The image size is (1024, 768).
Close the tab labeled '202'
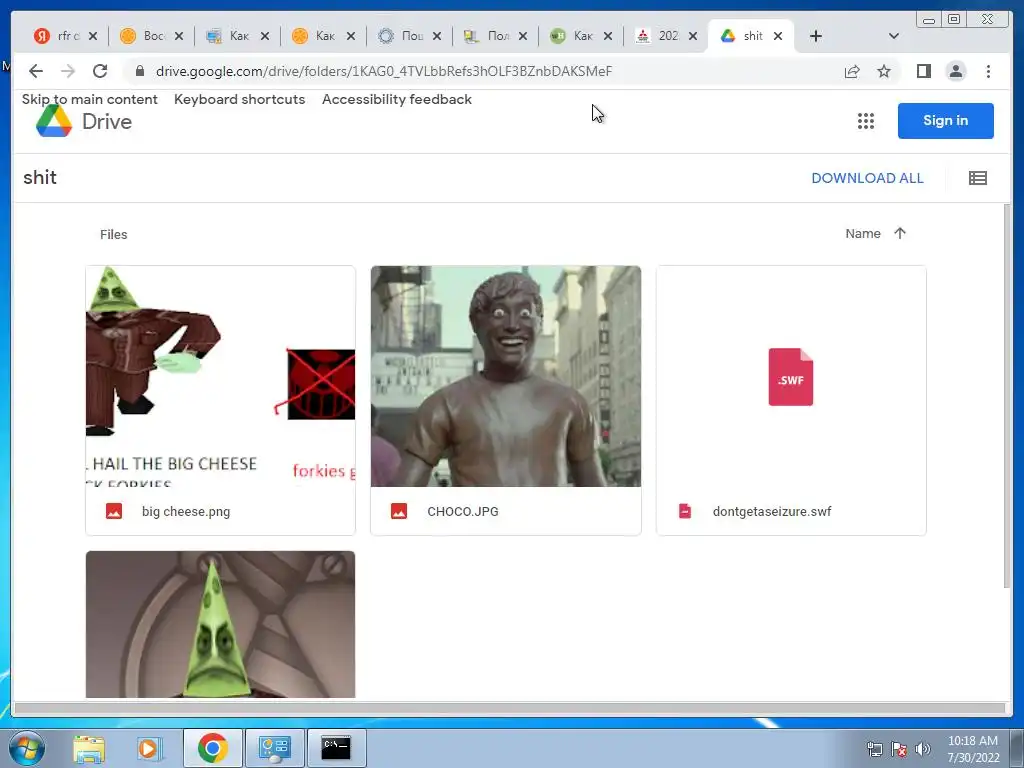[x=693, y=36]
